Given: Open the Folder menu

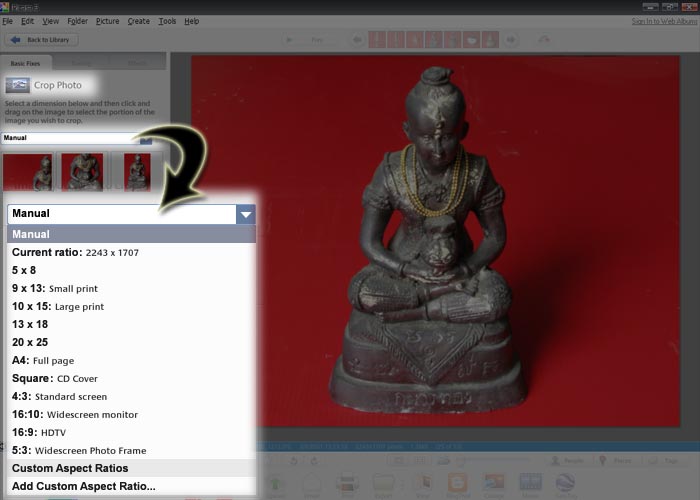Looking at the screenshot, I should pyautogui.click(x=78, y=21).
